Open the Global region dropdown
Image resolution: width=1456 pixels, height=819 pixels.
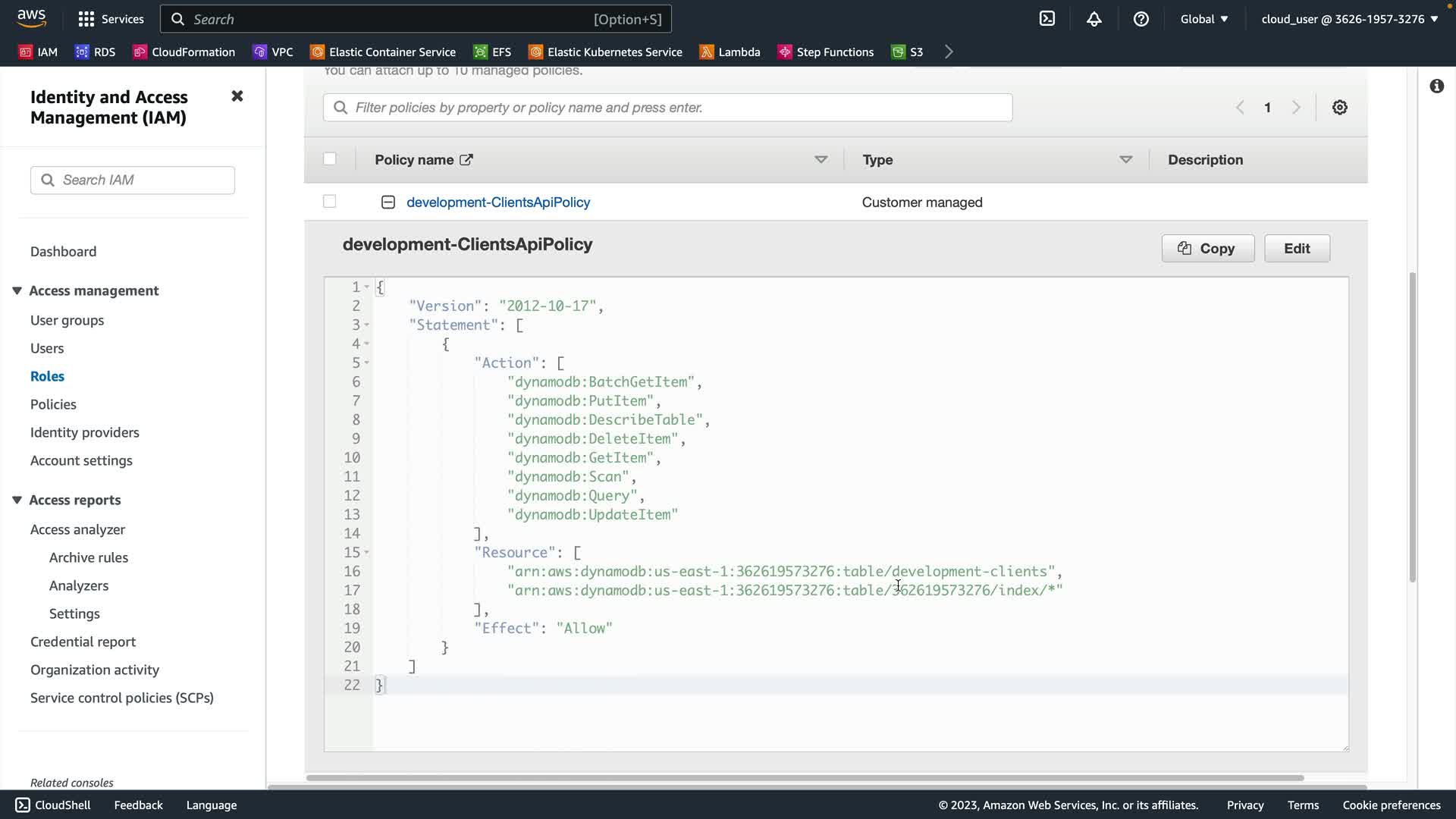coord(1203,19)
